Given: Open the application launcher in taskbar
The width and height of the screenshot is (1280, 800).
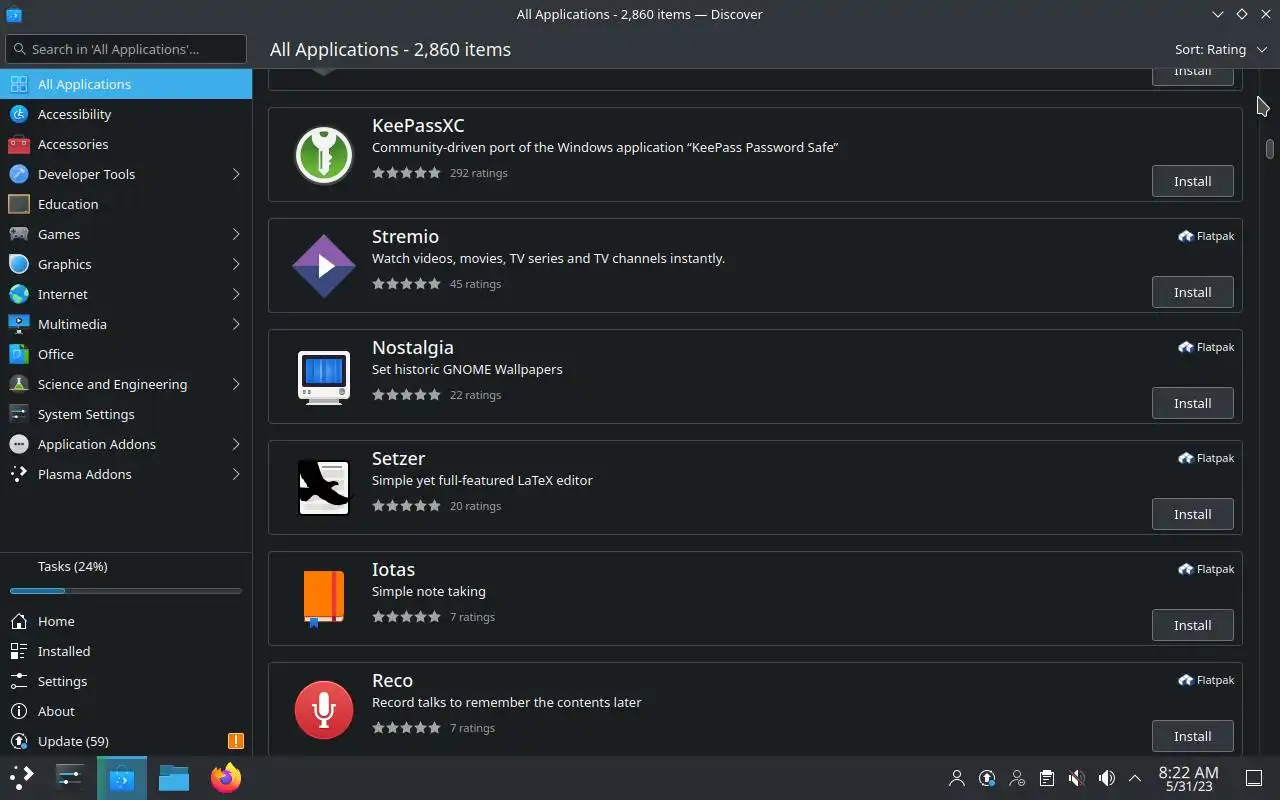Looking at the screenshot, I should coord(22,777).
